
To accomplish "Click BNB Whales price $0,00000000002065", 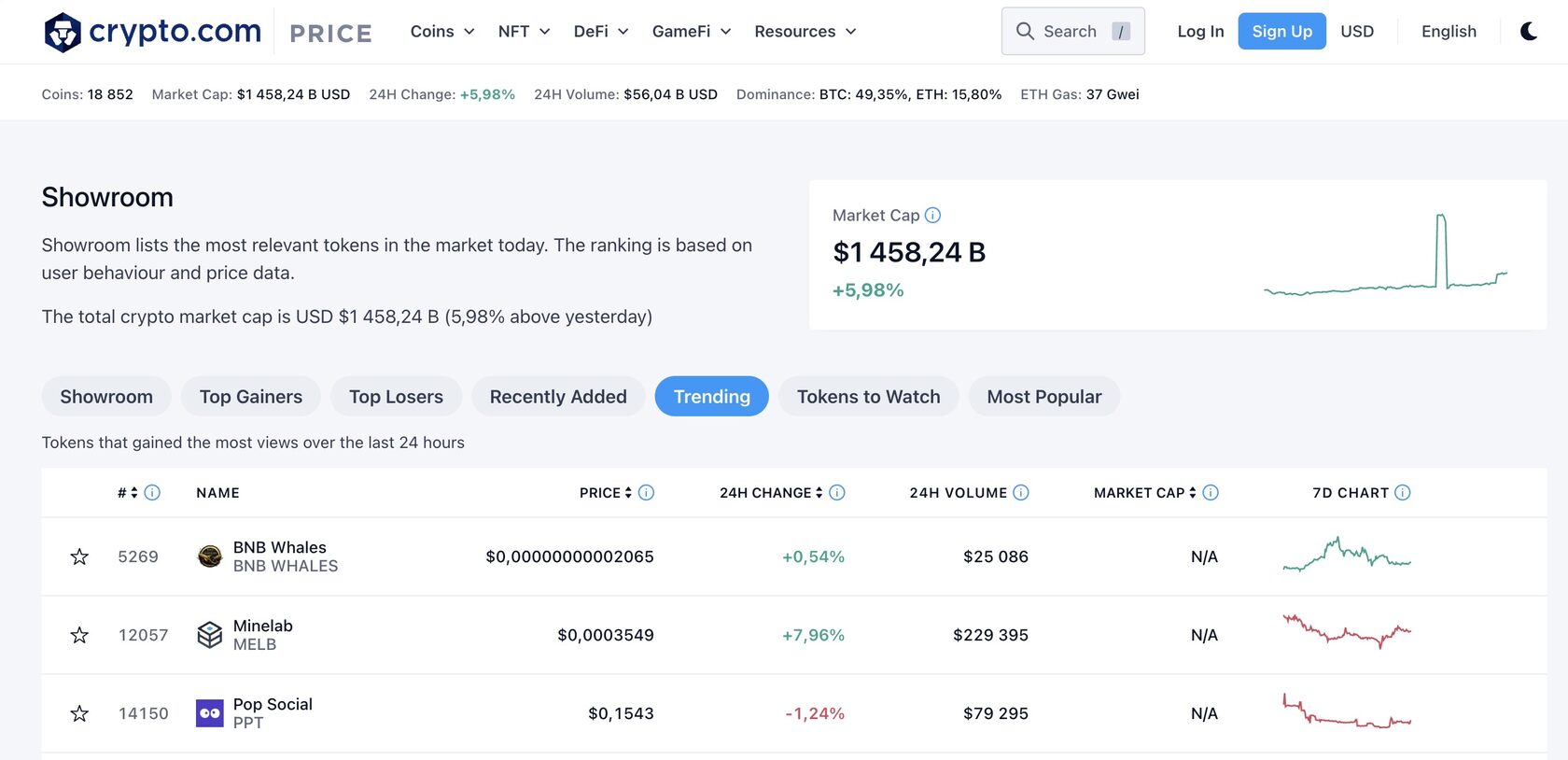I will [569, 557].
